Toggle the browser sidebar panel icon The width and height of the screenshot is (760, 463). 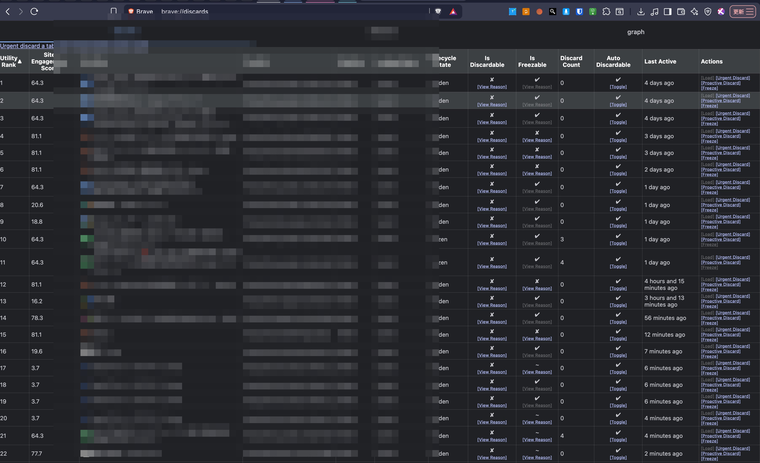click(667, 12)
